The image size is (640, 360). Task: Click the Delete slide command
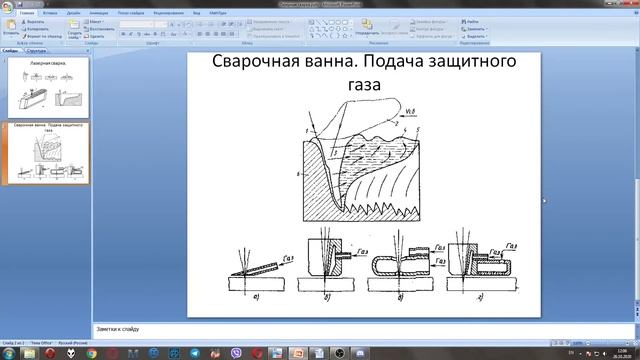94,36
